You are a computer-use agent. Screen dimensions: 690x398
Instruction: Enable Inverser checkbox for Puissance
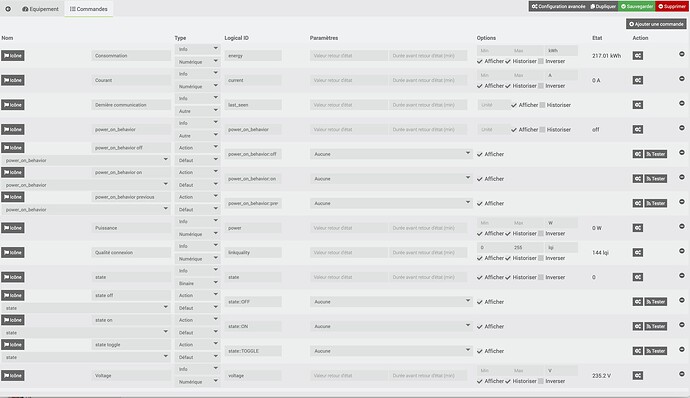(x=541, y=234)
